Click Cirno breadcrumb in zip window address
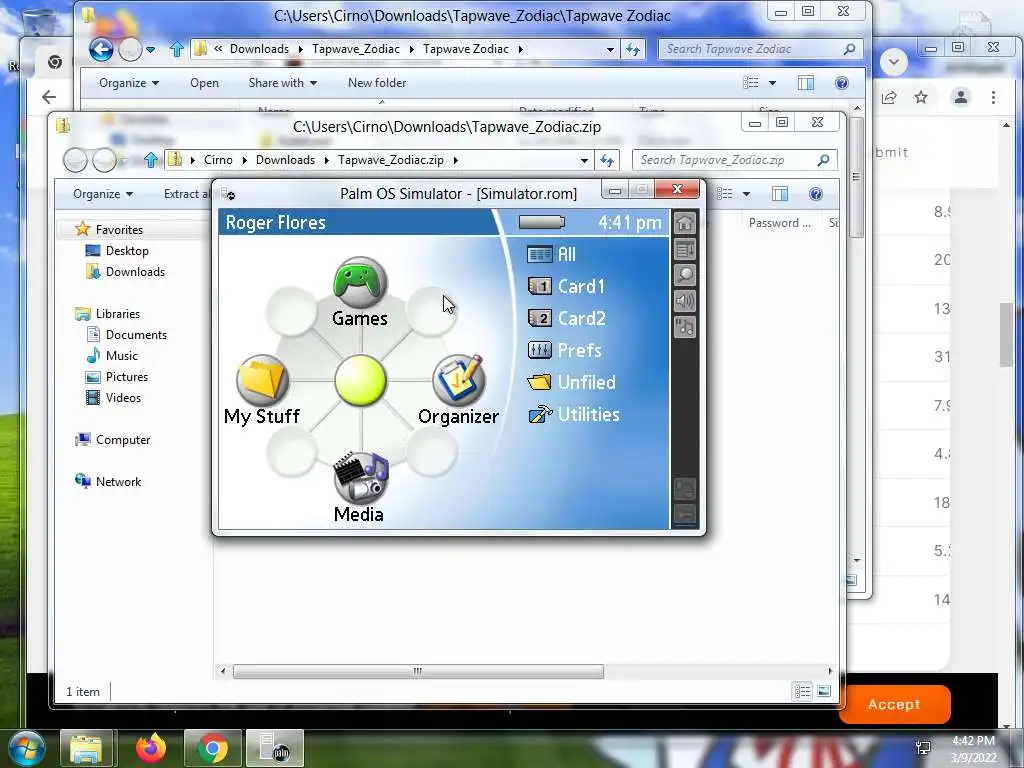The image size is (1024, 768). point(218,160)
